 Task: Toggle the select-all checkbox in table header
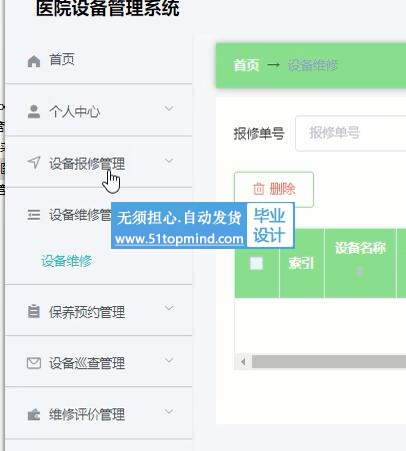[256, 263]
